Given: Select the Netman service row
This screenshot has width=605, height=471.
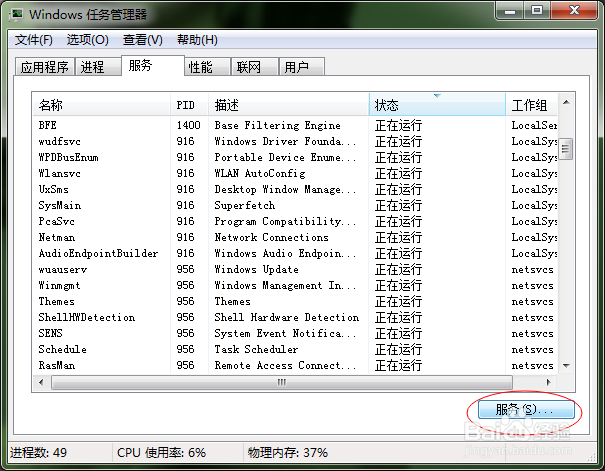Looking at the screenshot, I should coord(295,238).
